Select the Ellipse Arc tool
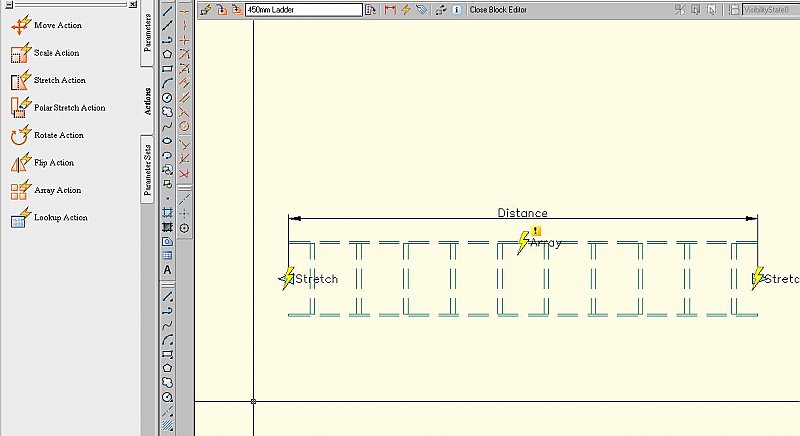The image size is (800, 436). click(x=167, y=155)
